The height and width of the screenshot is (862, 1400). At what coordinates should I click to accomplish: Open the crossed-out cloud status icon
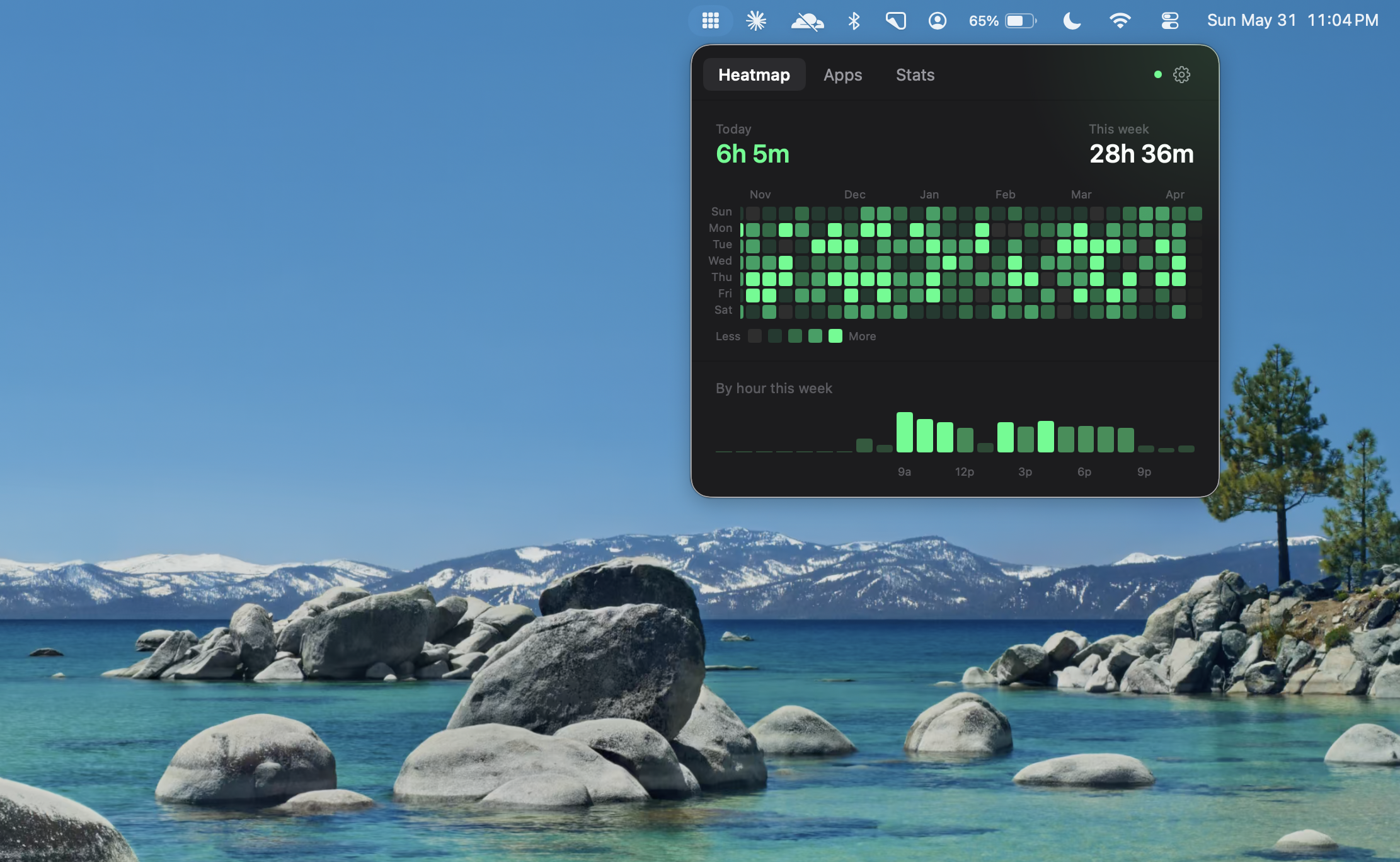(x=807, y=21)
